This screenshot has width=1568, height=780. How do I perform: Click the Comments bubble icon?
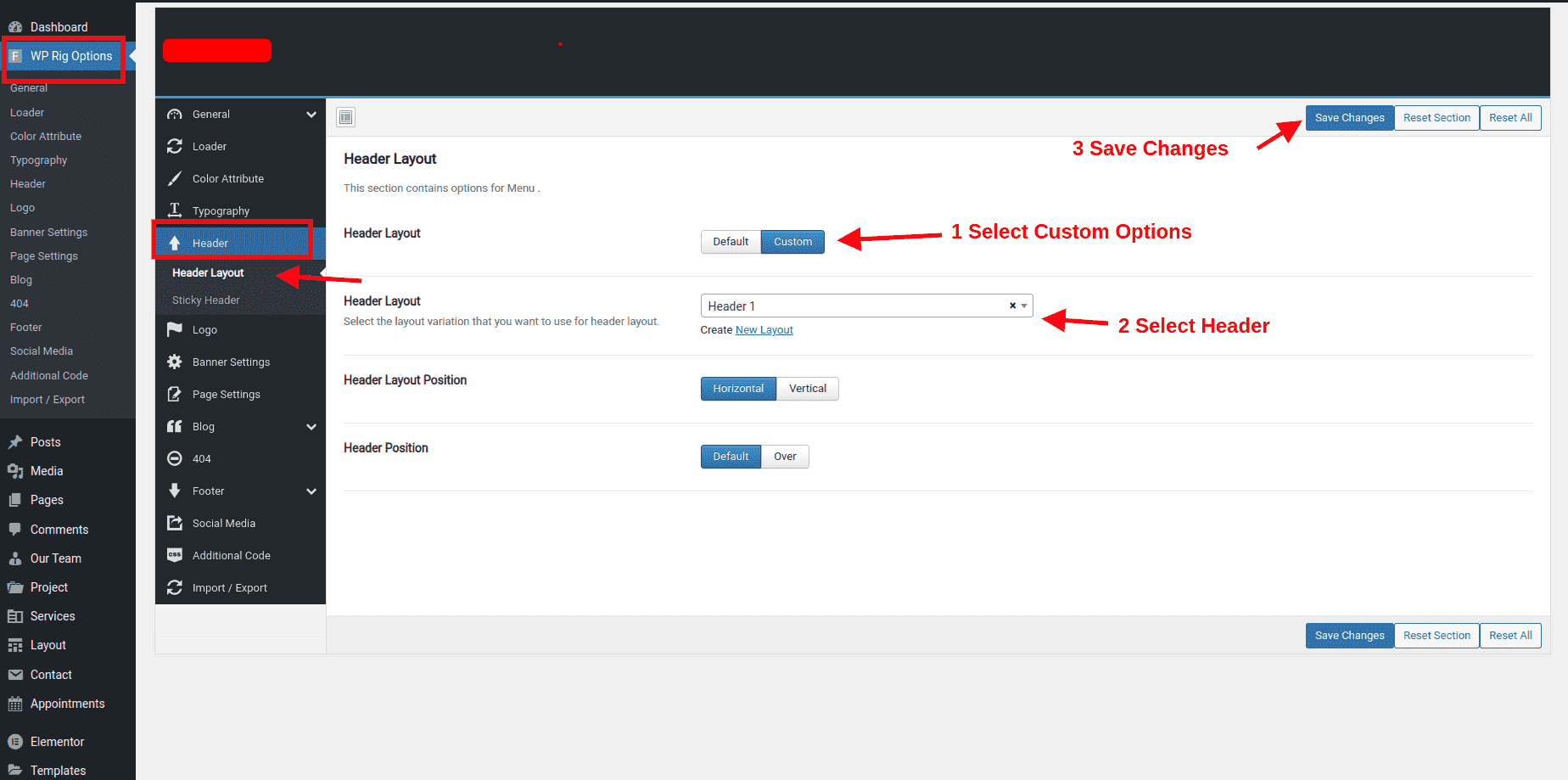tap(15, 530)
